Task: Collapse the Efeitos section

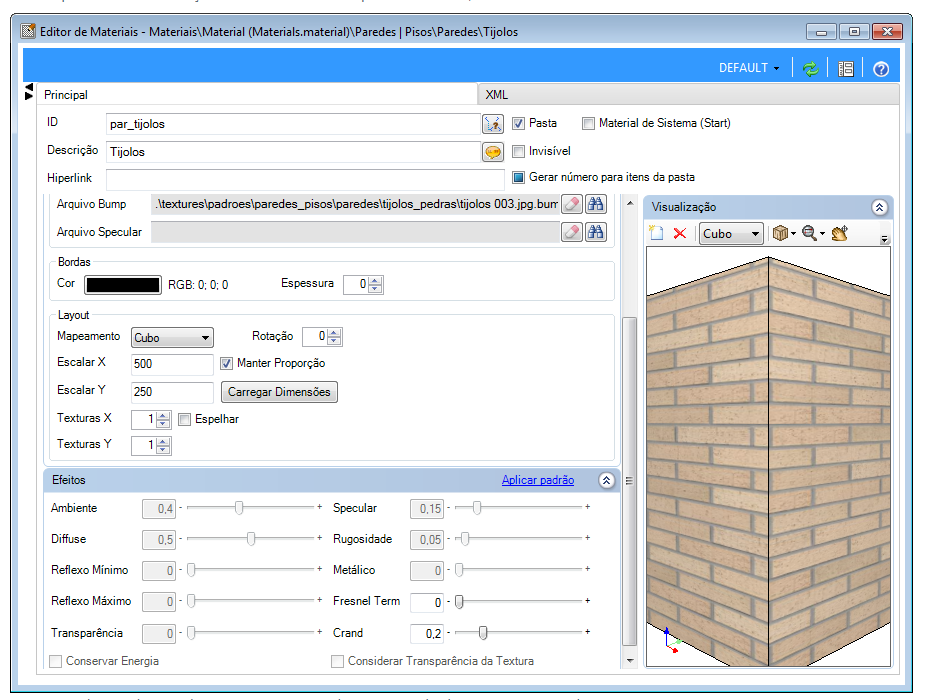Action: 606,481
